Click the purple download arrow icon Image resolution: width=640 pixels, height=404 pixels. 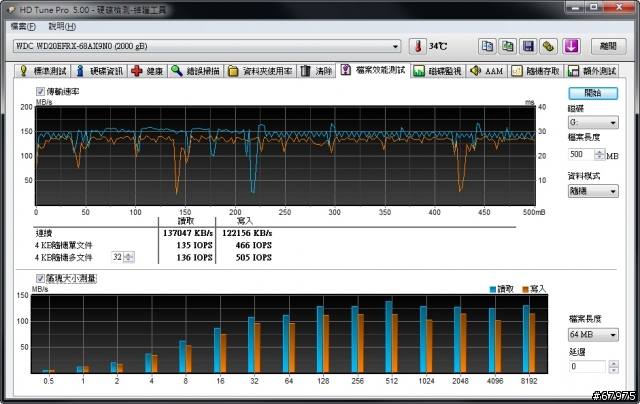click(571, 46)
